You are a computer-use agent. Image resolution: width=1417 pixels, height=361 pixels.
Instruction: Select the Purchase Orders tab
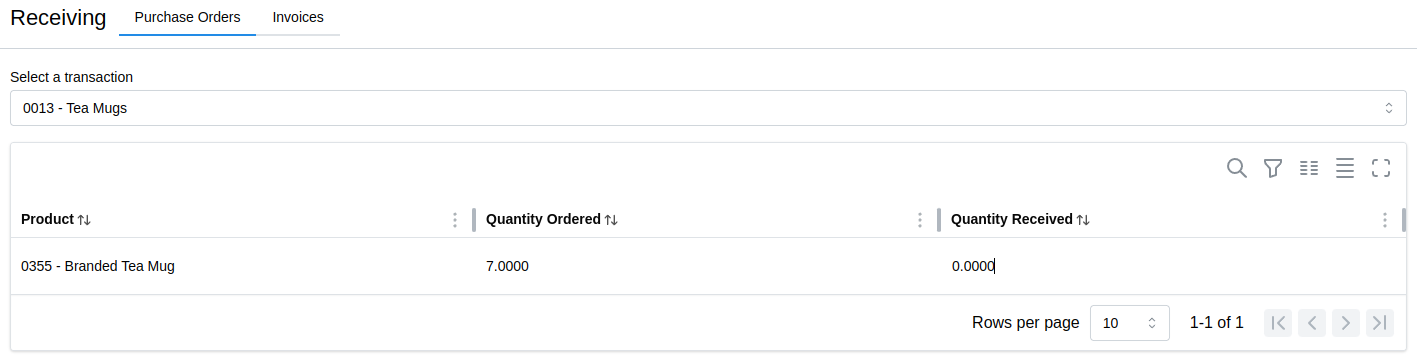coord(187,17)
